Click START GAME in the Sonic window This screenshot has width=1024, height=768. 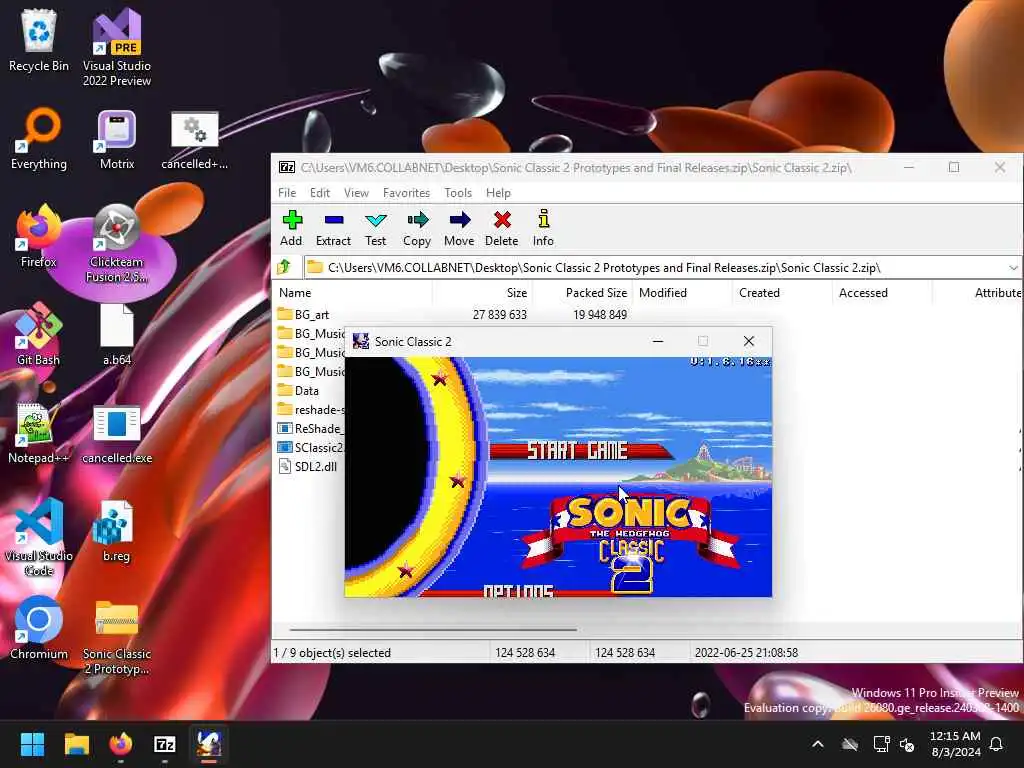[x=577, y=450]
